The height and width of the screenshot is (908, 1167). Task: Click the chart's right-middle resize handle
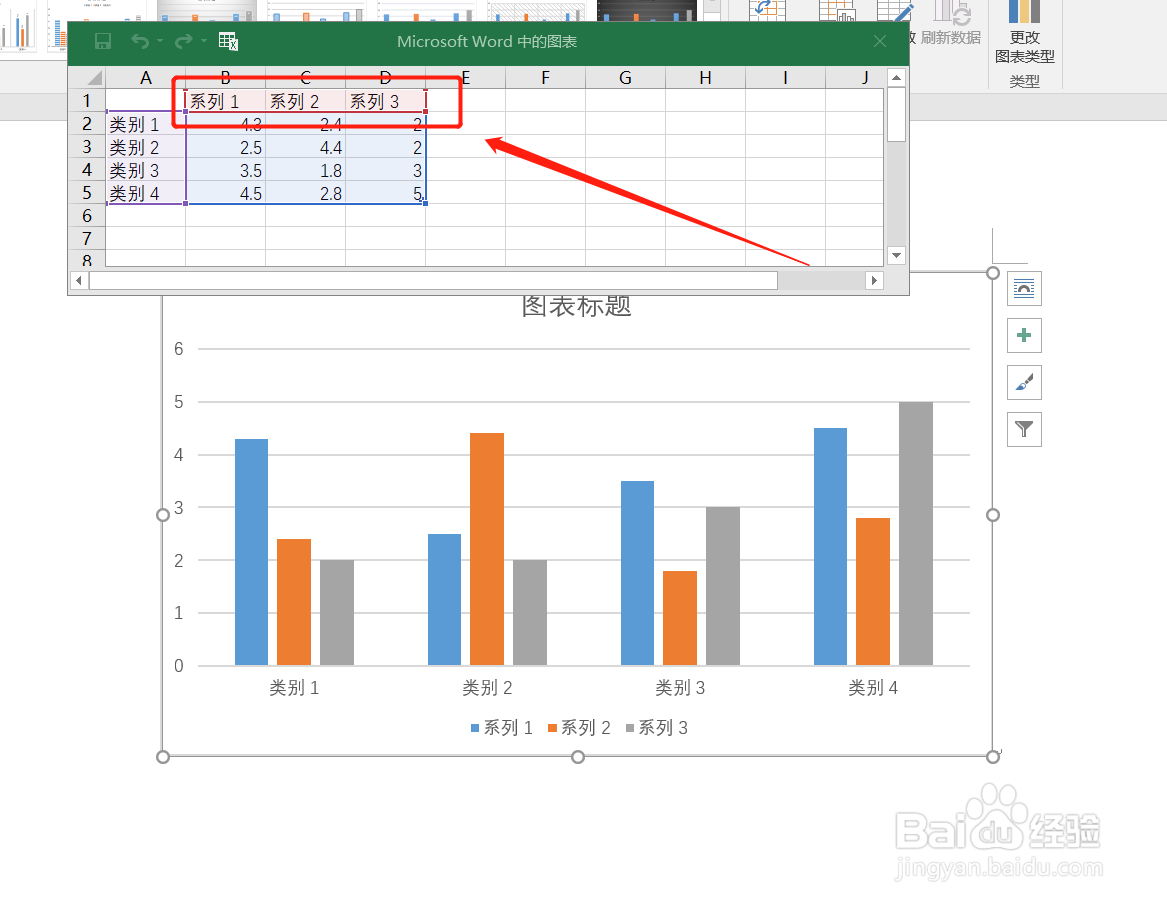click(x=993, y=515)
